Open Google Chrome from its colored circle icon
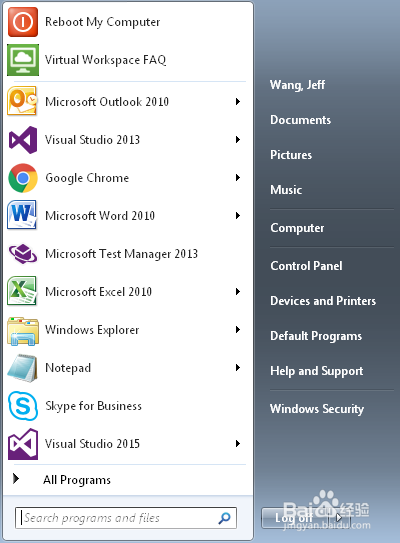Viewport: 400px width, 543px height. [23, 178]
